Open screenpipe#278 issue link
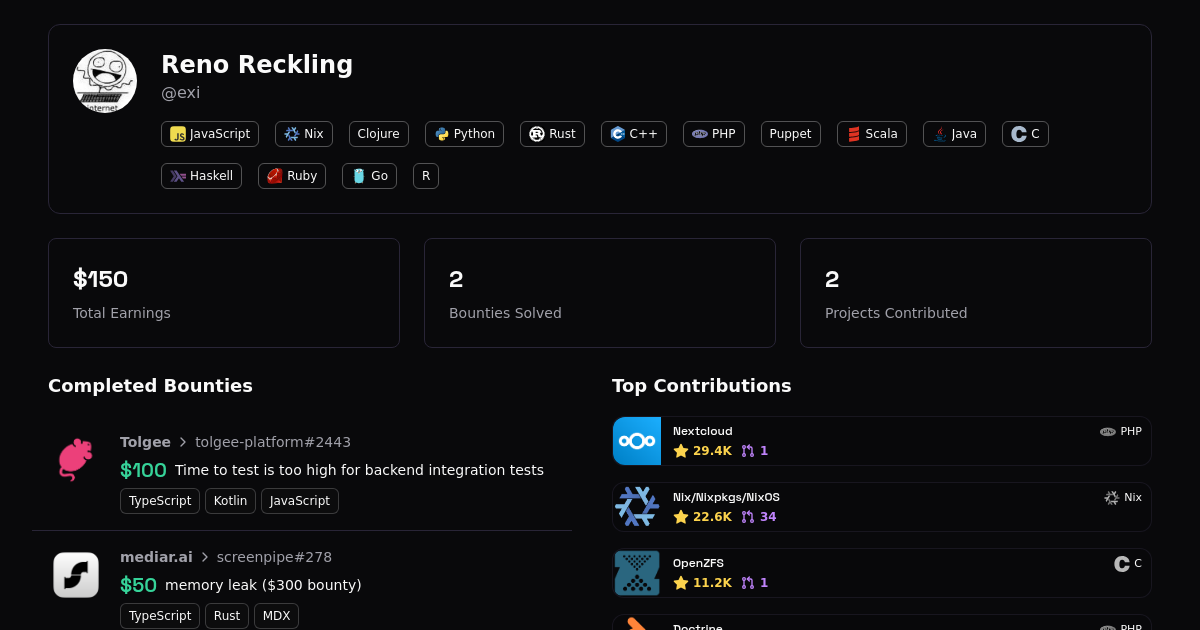 point(274,557)
